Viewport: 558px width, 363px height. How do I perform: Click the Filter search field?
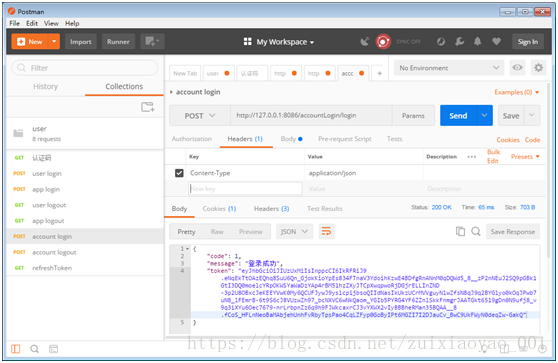click(85, 68)
